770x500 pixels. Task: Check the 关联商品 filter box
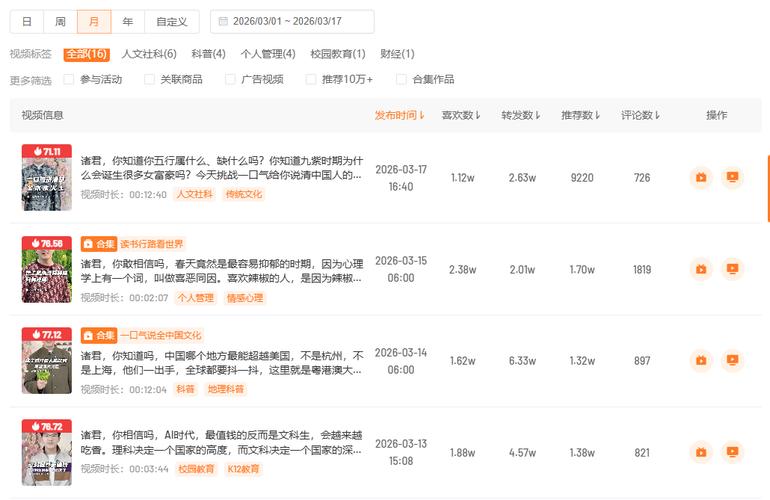(150, 79)
